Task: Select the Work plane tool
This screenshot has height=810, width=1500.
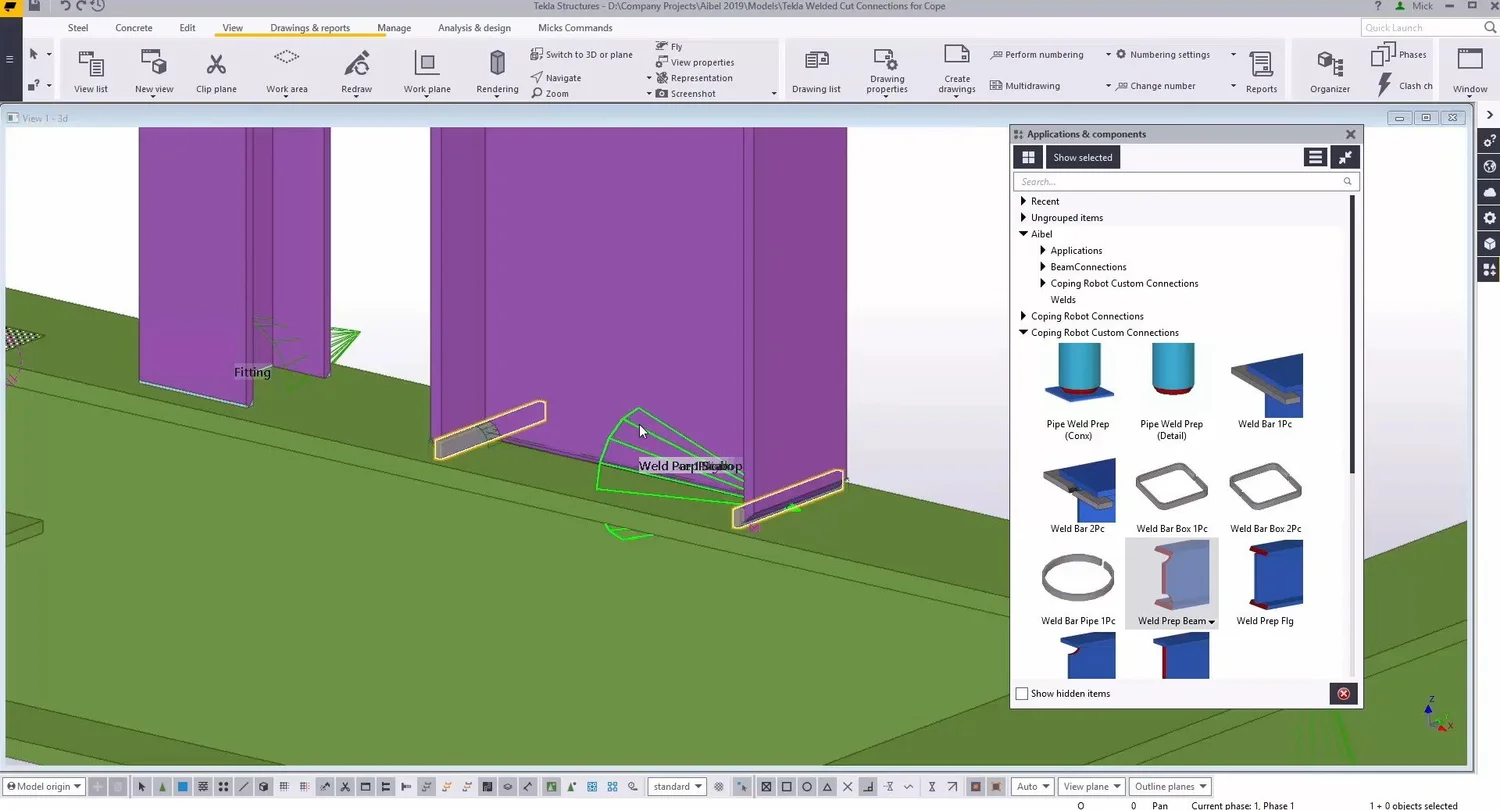Action: (425, 70)
